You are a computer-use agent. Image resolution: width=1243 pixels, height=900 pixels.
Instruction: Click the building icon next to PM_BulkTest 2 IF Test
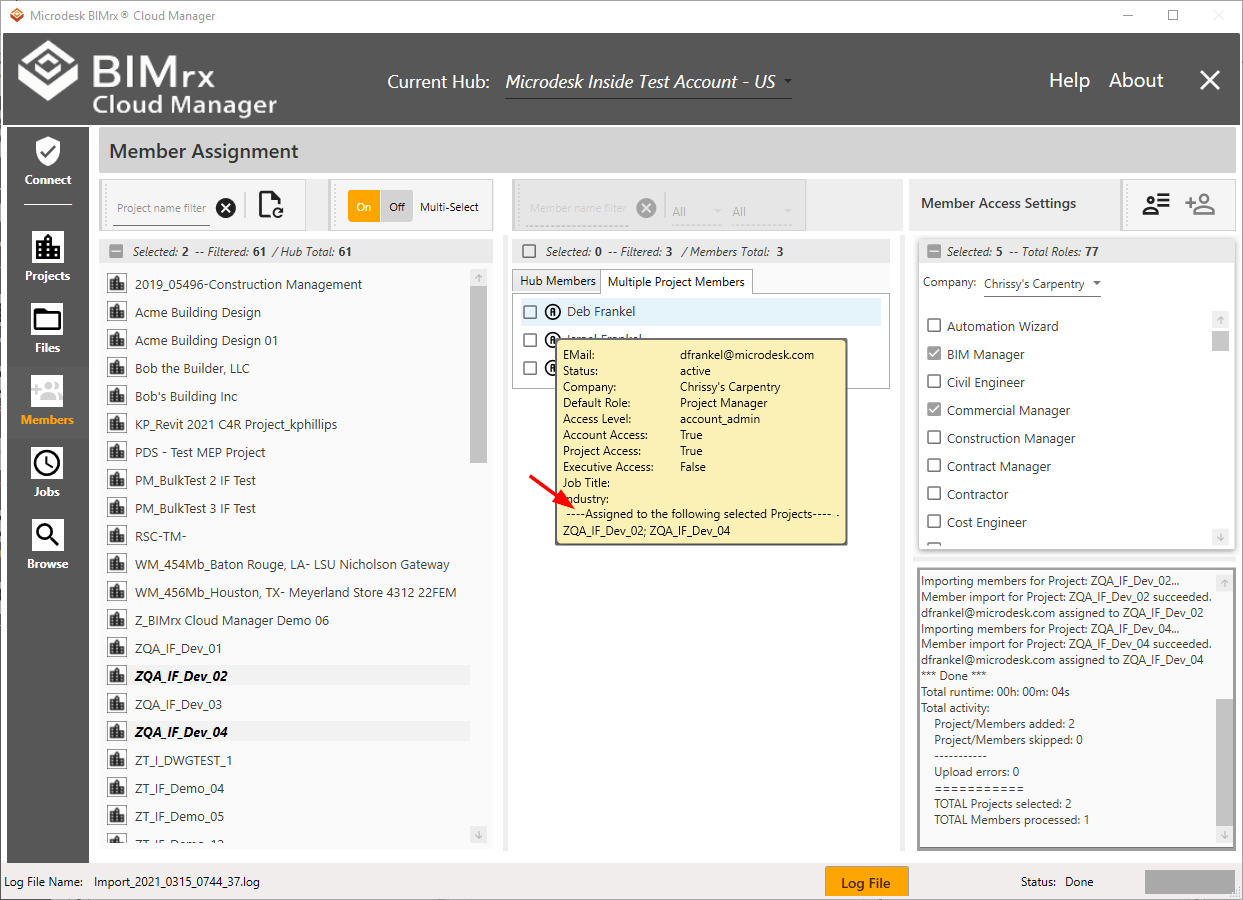click(116, 480)
